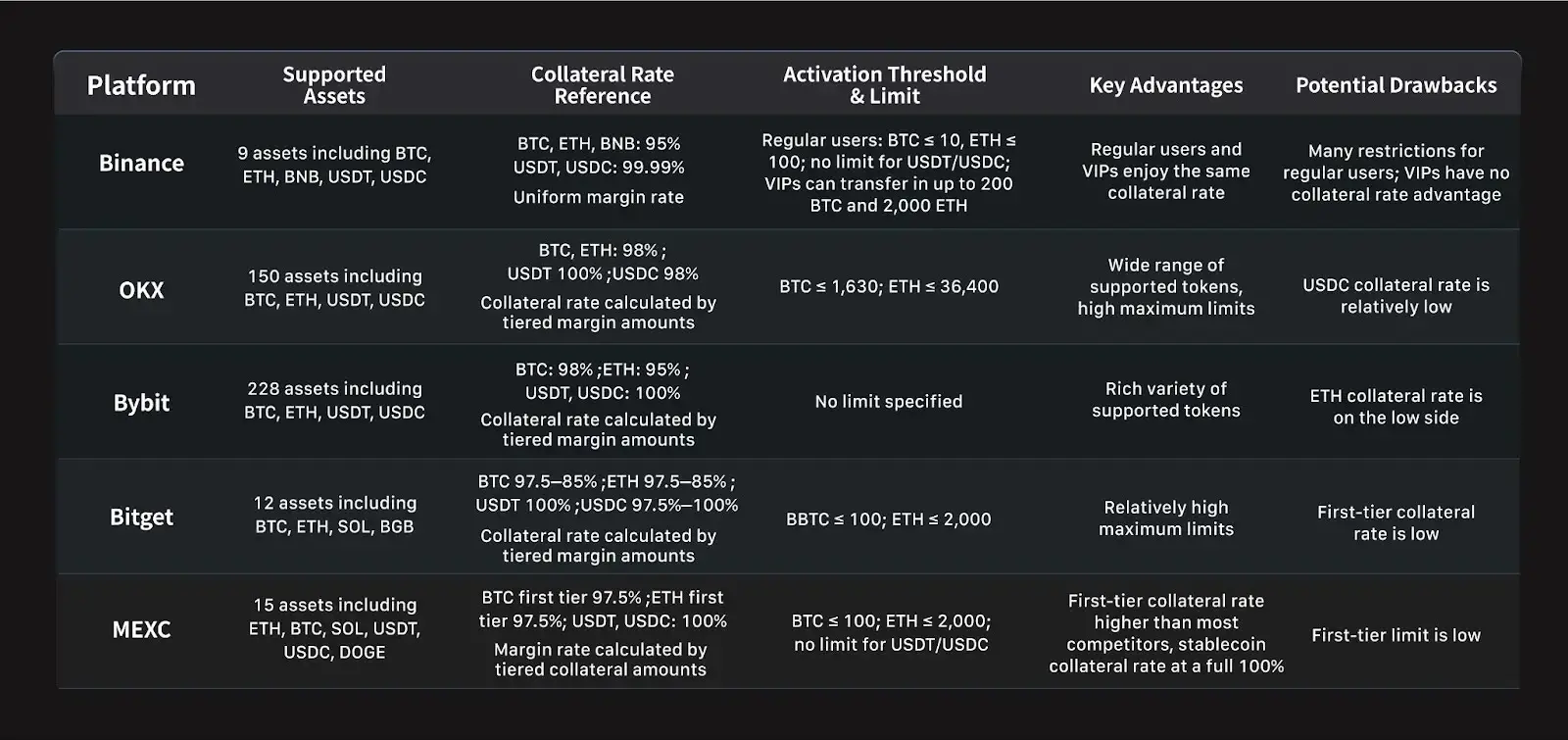1568x740 pixels.
Task: Click the Platform column header
Action: 141,85
